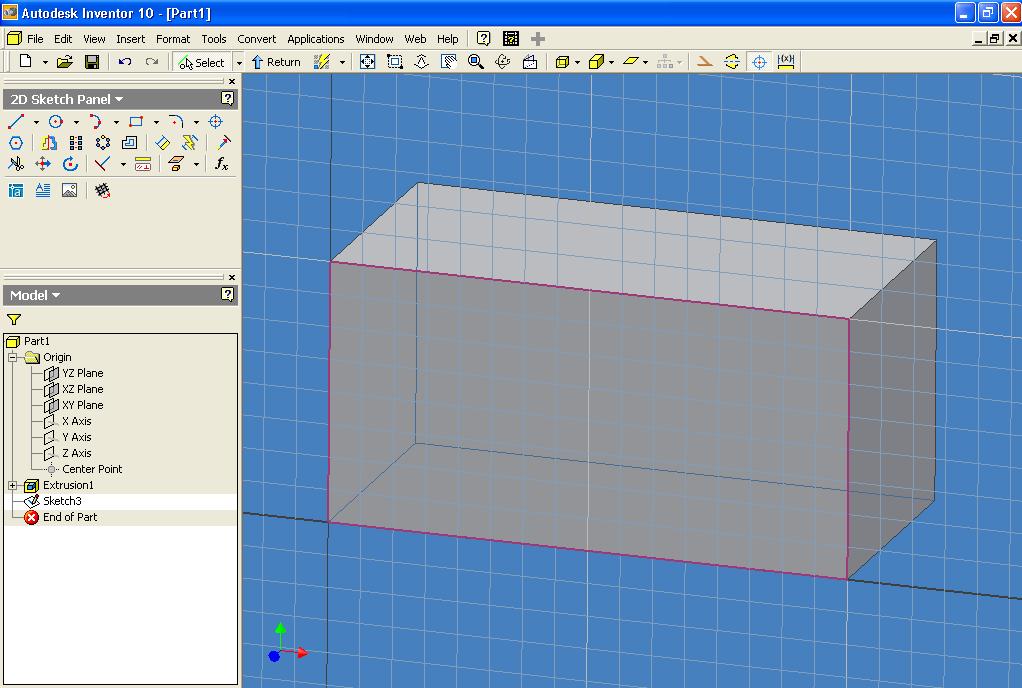Click the Zoom All toolbar icon
The image size is (1022, 688).
pos(368,62)
